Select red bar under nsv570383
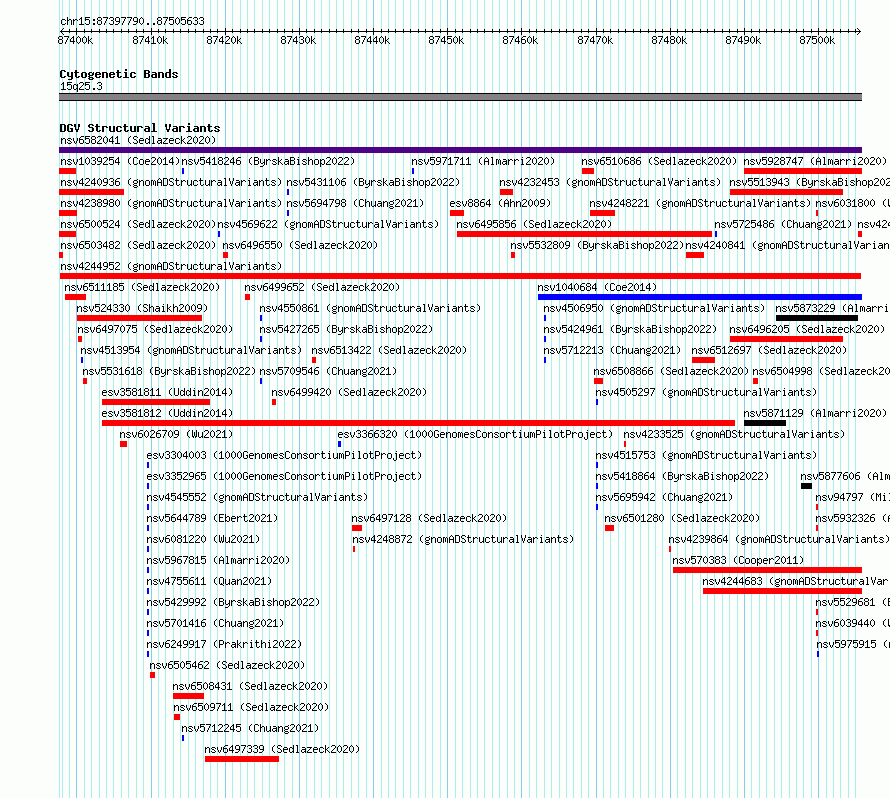This screenshot has height=798, width=890. (x=767, y=570)
